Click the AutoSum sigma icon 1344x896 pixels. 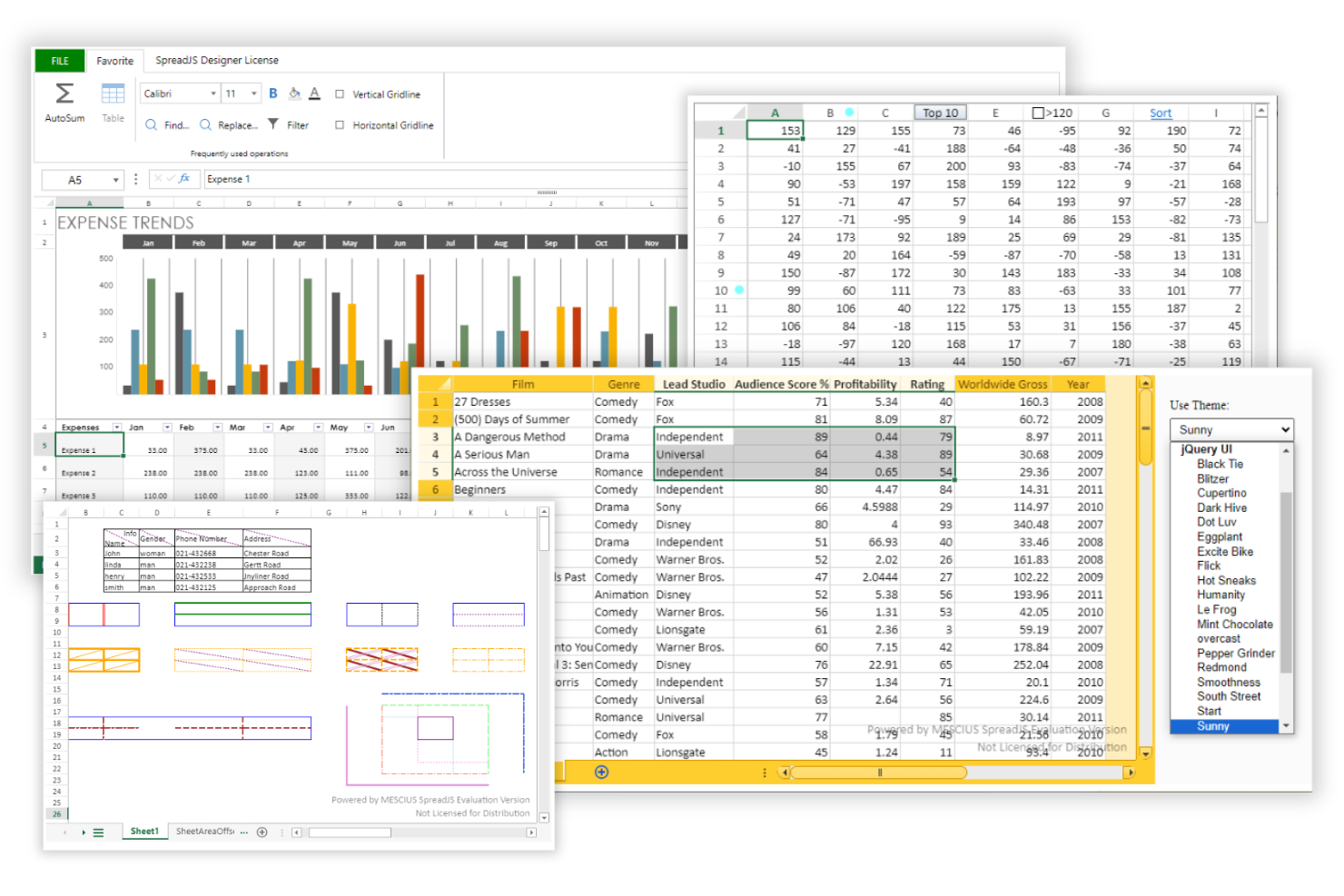[x=64, y=94]
